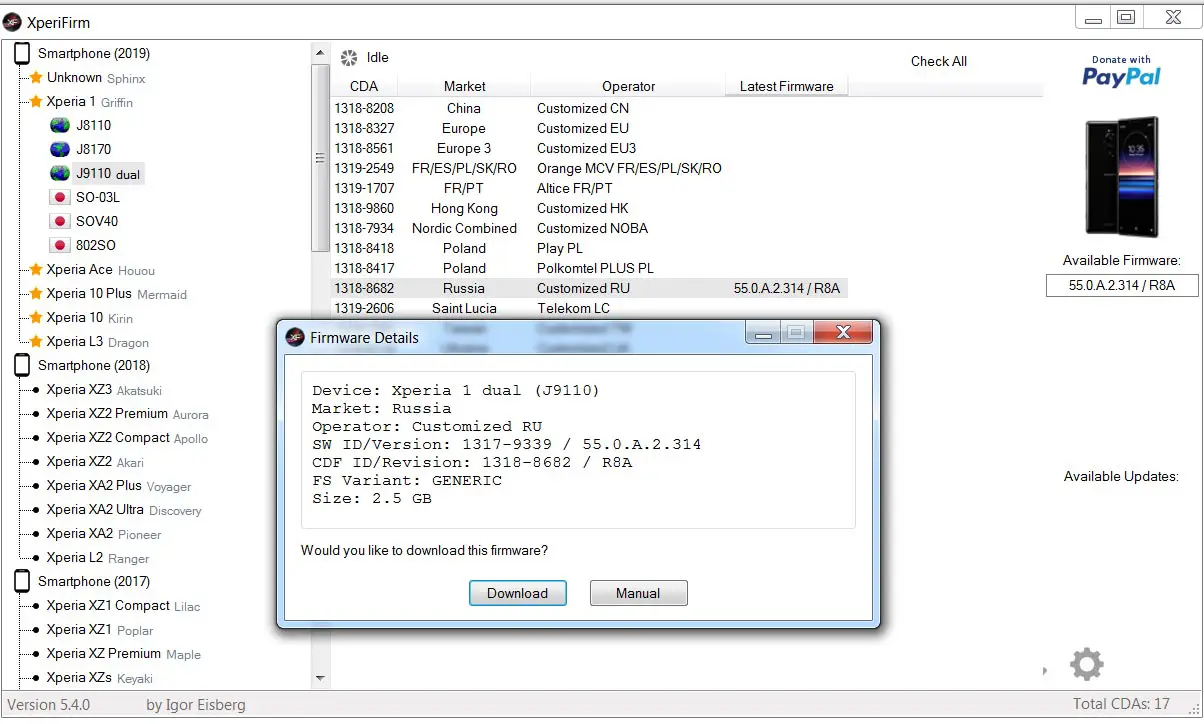Click the Japan flag icon beside 802SO

(x=59, y=246)
